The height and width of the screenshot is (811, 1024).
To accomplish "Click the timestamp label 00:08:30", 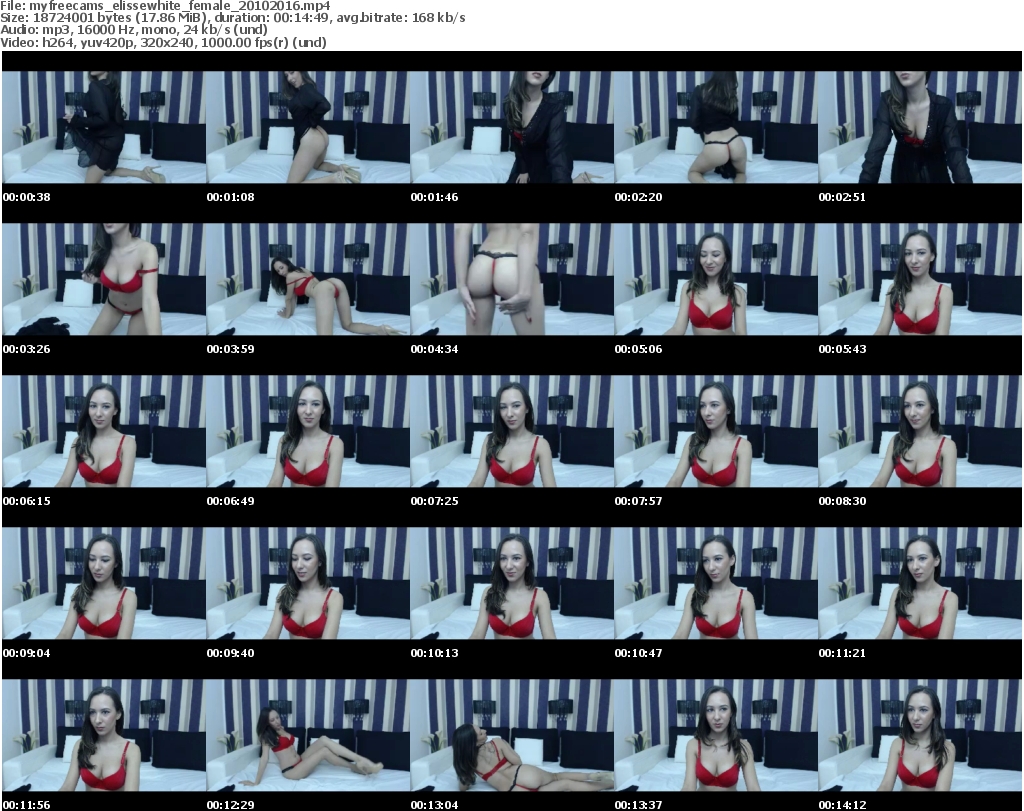I will coord(842,501).
